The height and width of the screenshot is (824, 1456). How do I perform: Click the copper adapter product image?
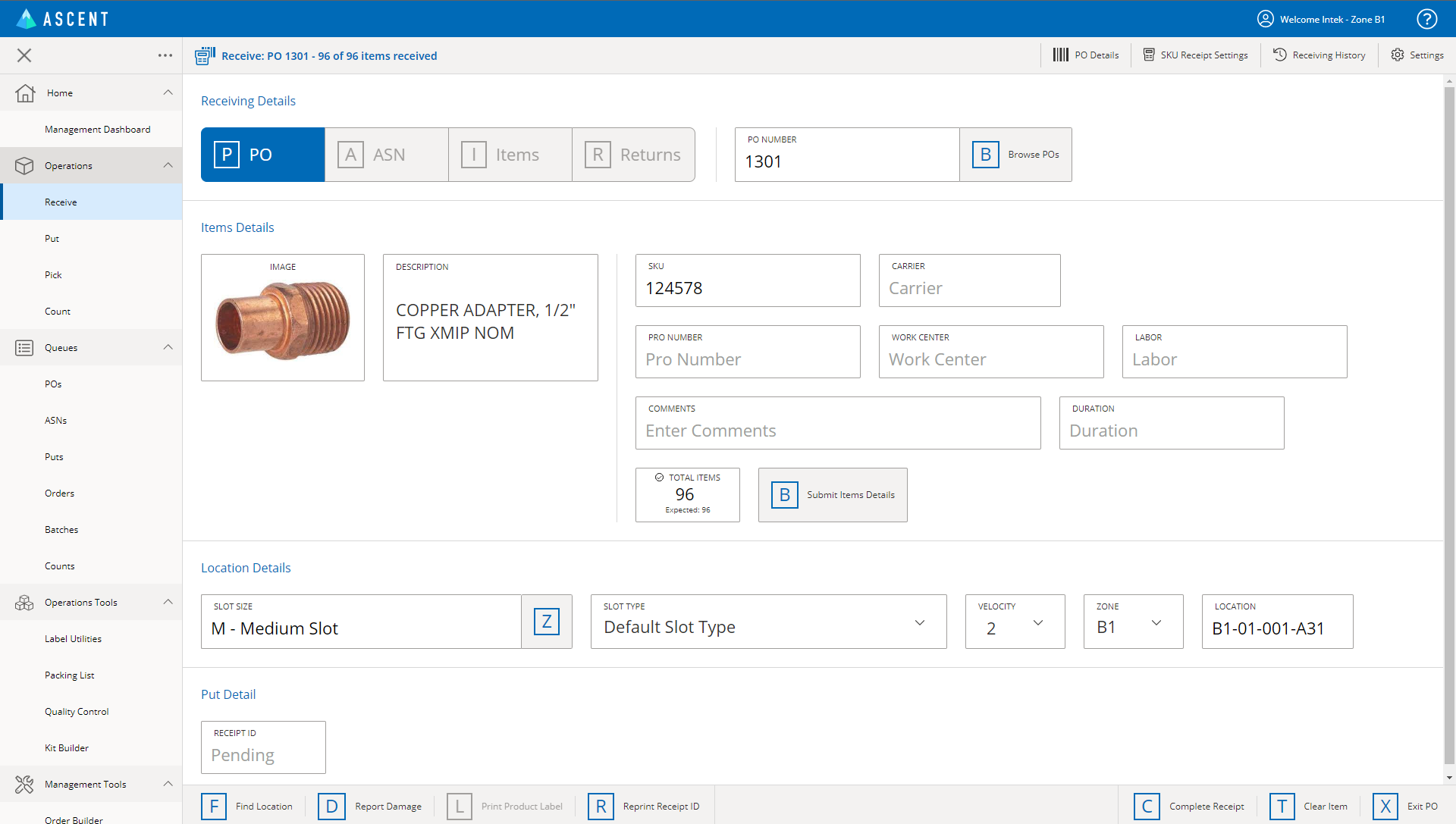283,321
